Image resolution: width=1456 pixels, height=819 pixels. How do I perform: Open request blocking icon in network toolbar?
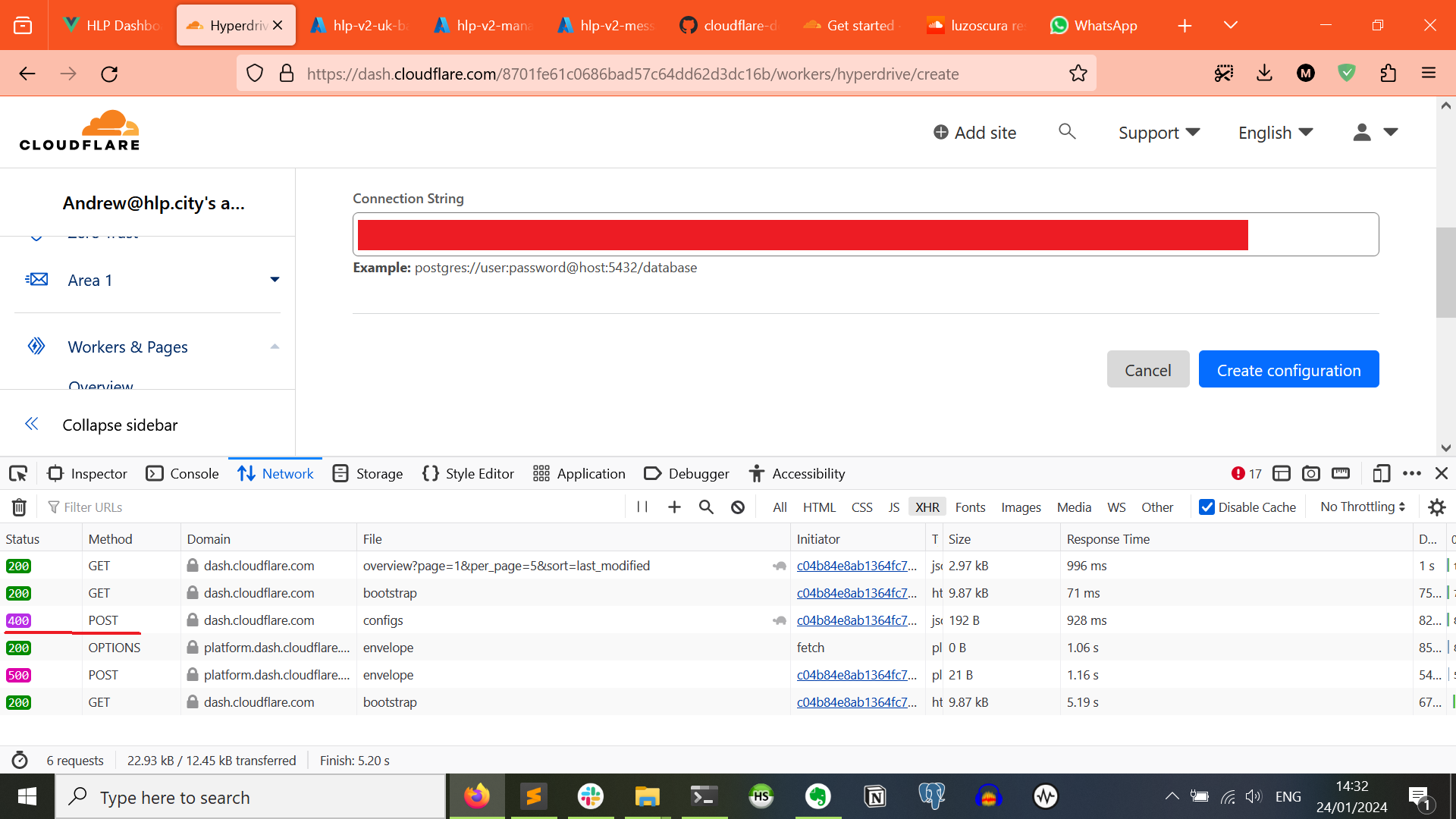point(738,507)
